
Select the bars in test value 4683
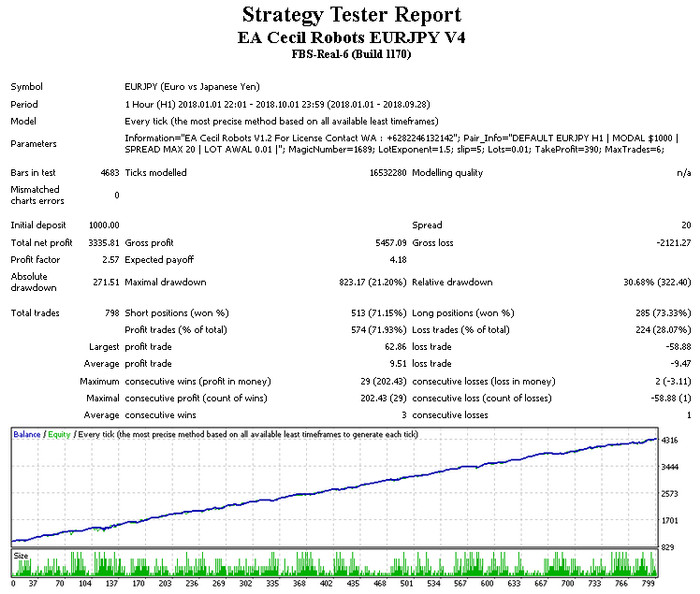coord(110,173)
